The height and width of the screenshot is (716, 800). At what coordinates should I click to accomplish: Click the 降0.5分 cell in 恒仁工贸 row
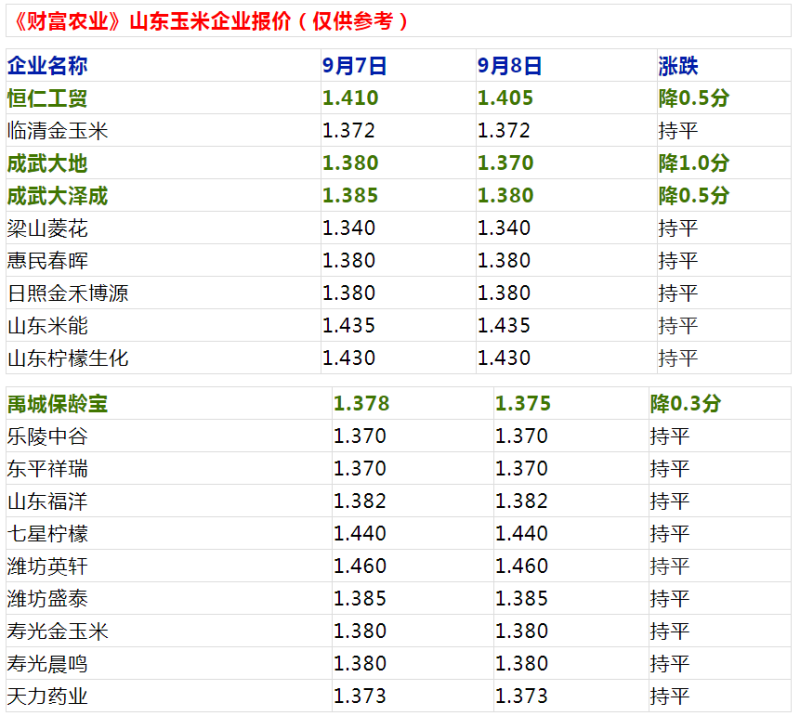[x=693, y=98]
